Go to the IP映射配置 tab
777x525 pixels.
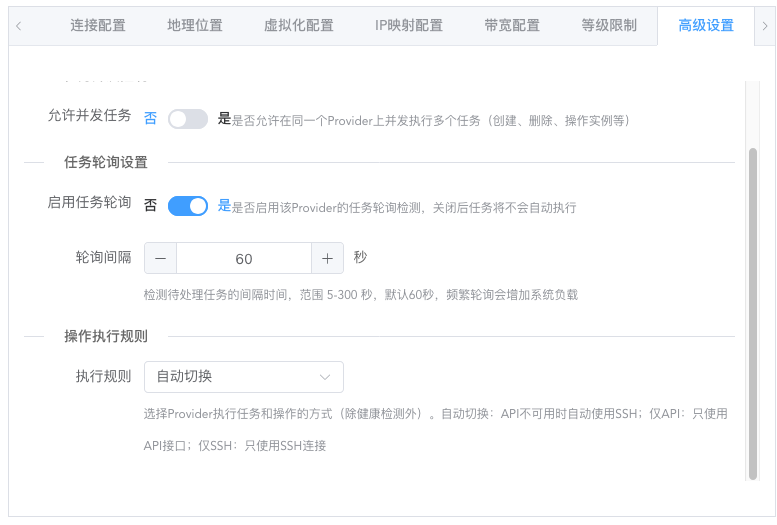coord(408,26)
